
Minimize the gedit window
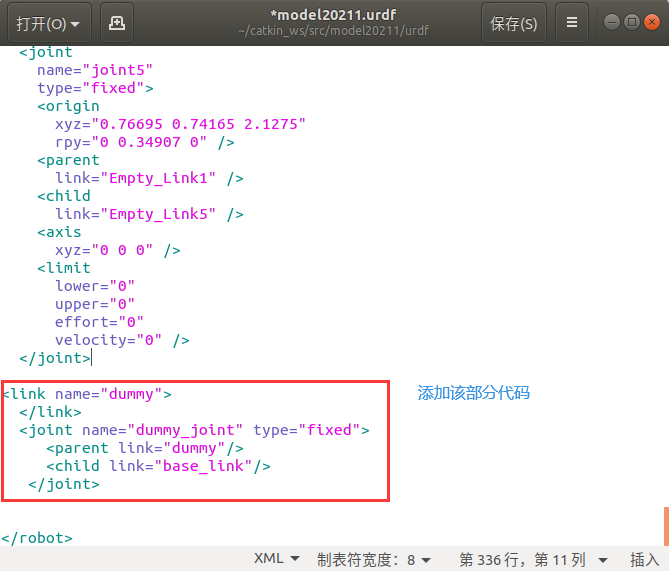[612, 22]
